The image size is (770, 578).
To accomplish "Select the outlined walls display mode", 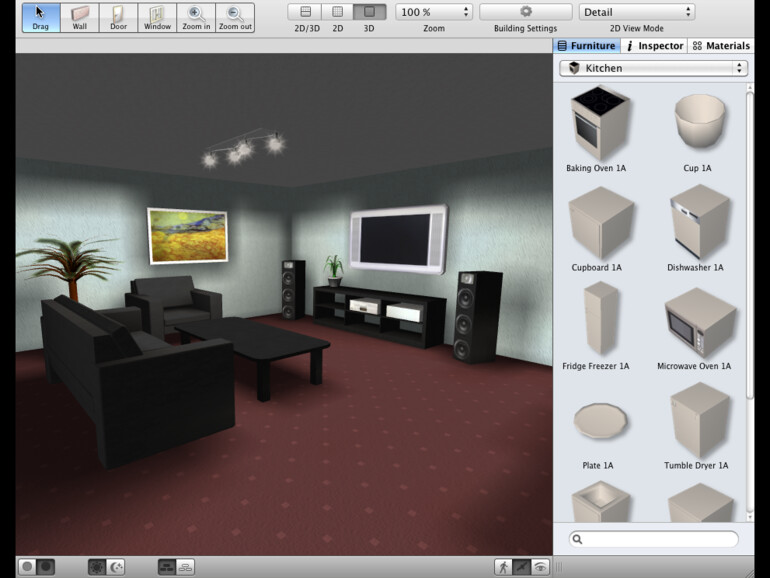I will tap(186, 567).
